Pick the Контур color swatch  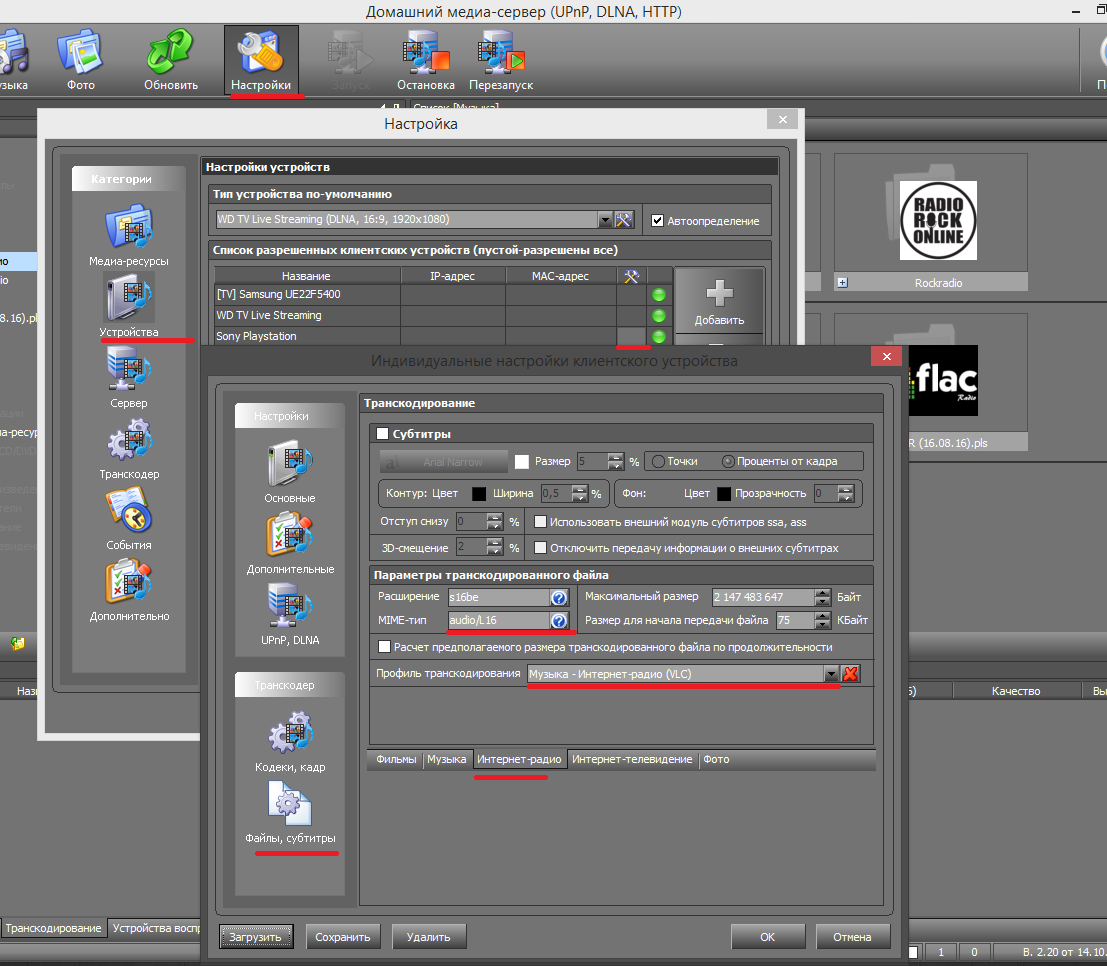(479, 494)
